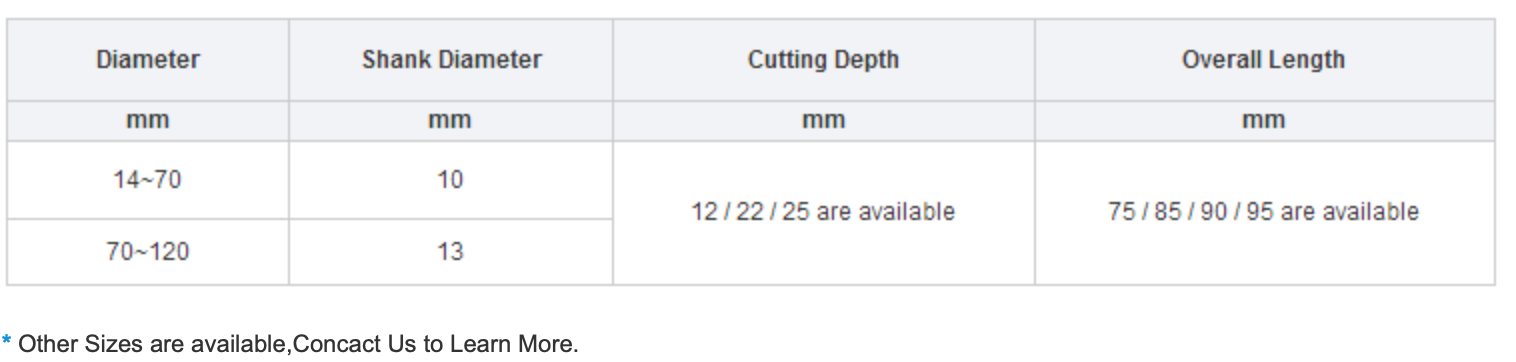Viewport: 1516px width, 362px height.
Task: Click the shank diameter value 13
Action: 451,253
